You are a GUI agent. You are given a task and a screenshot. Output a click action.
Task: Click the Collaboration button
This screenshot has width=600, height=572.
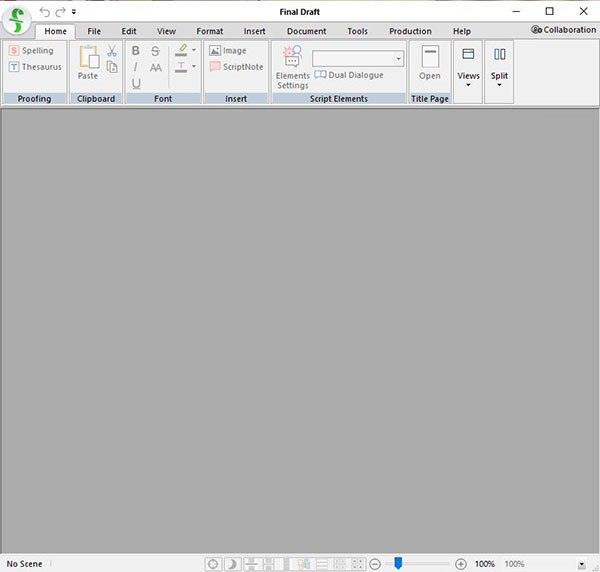(x=563, y=30)
